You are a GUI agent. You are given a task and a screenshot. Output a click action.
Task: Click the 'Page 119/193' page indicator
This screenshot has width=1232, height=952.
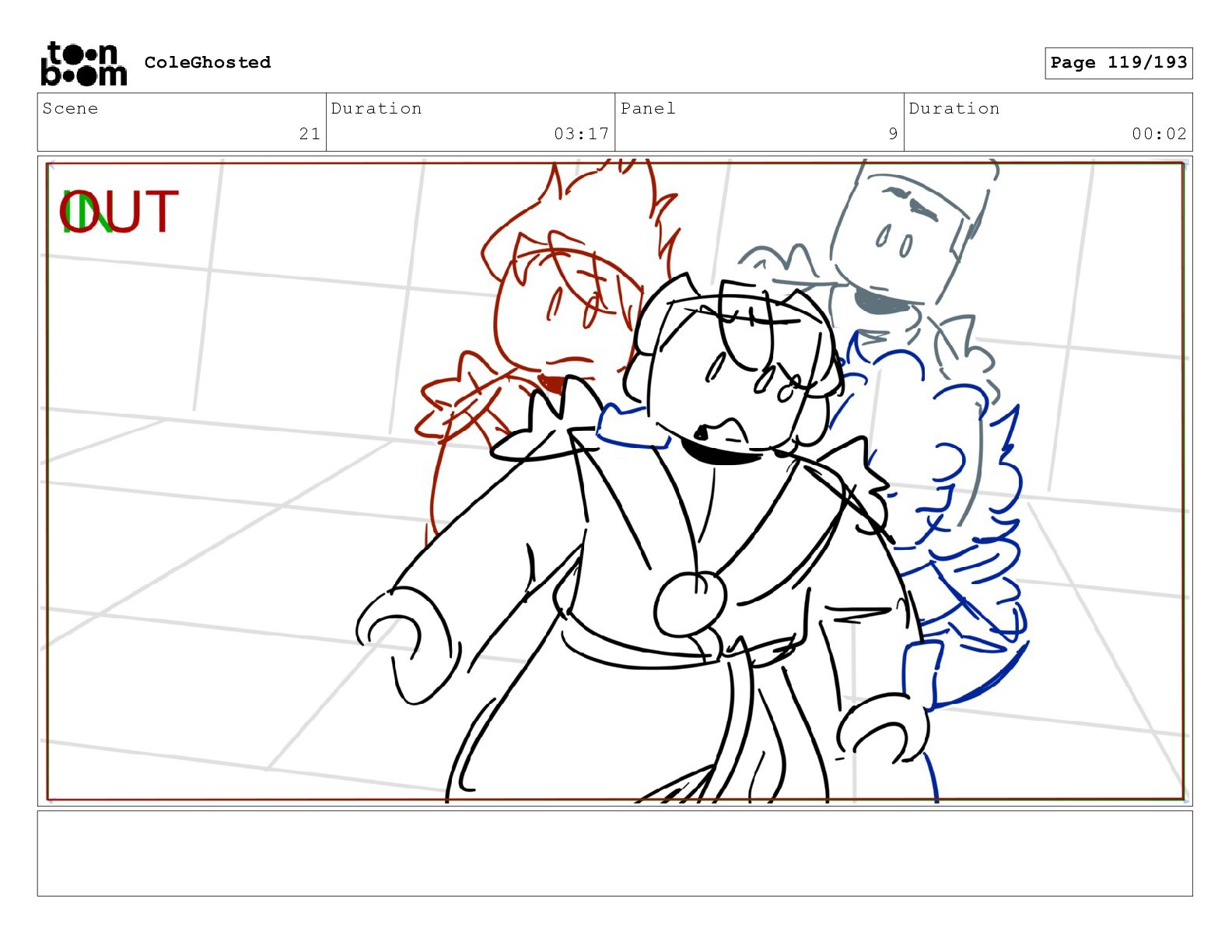click(1118, 63)
